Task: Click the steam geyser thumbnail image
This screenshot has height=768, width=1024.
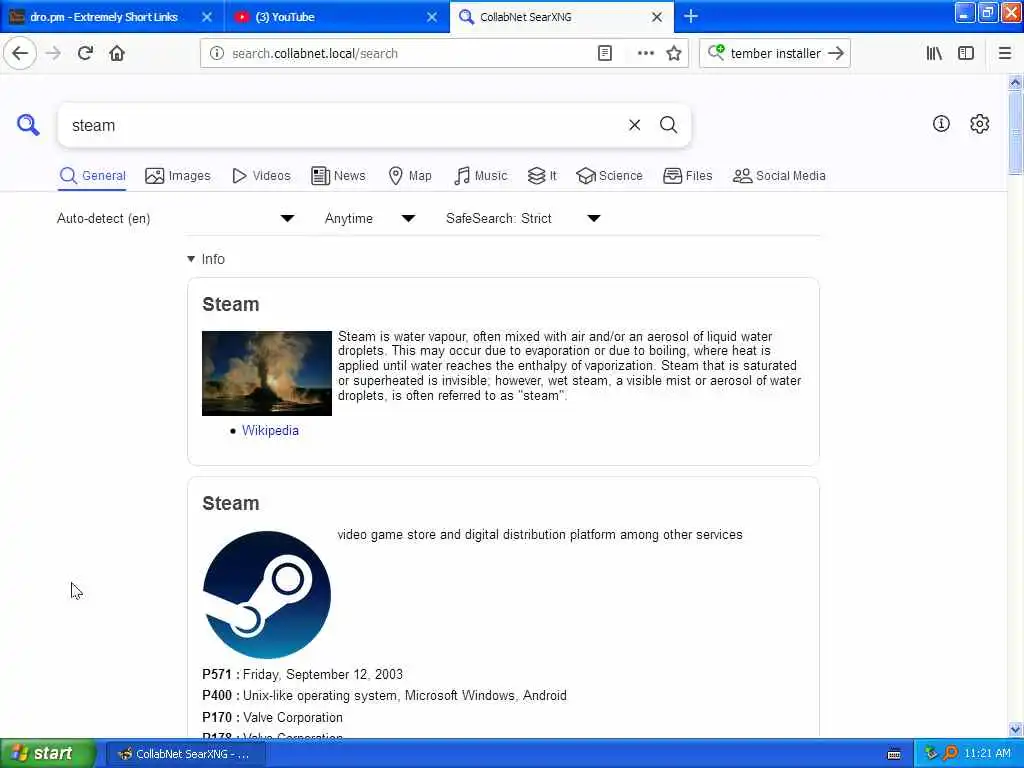Action: click(266, 373)
